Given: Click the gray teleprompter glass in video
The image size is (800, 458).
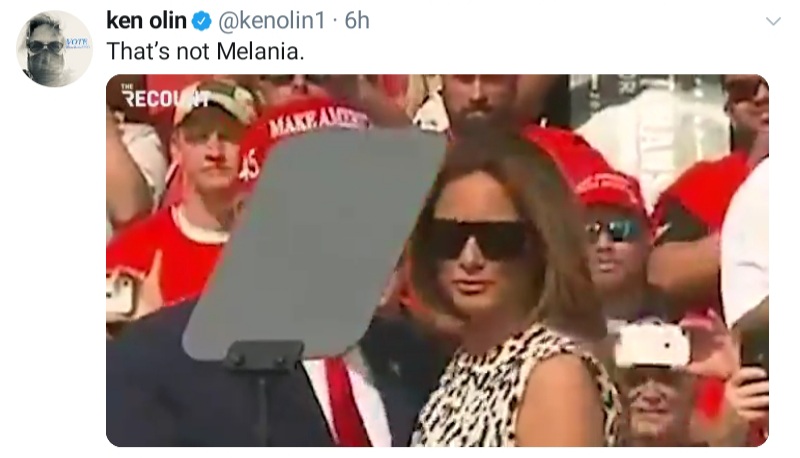Looking at the screenshot, I should (314, 242).
